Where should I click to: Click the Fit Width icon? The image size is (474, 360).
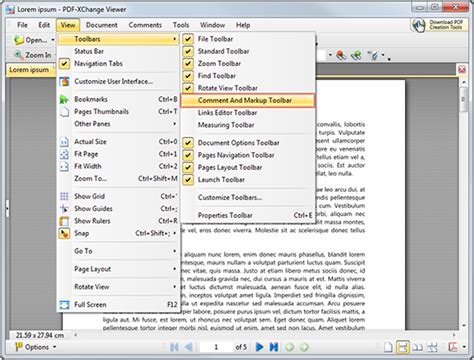click(x=64, y=166)
